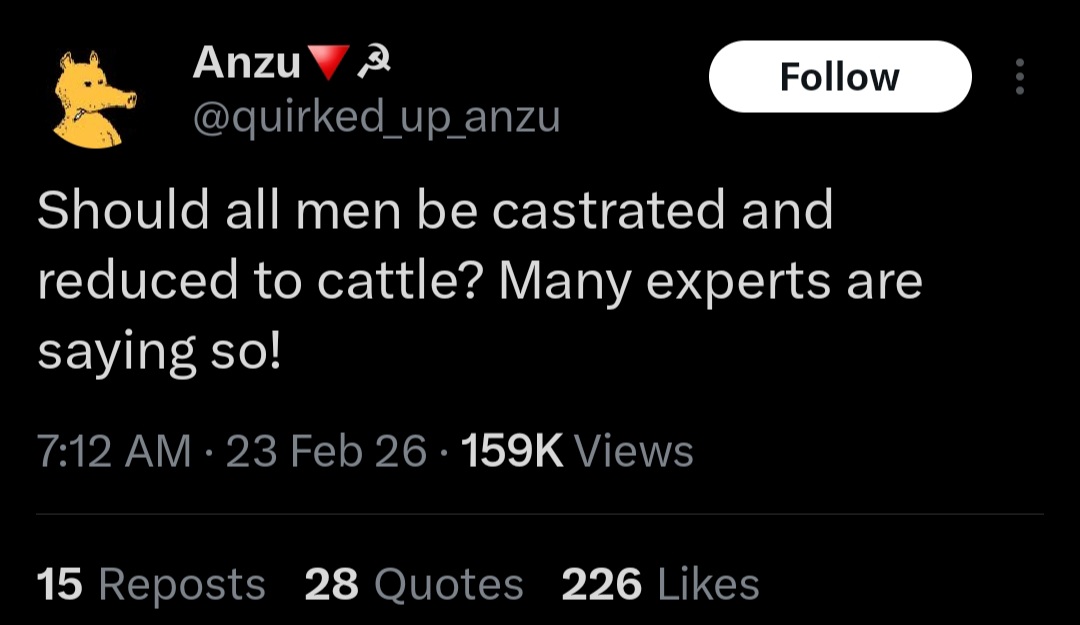Click the Likes word label

coord(708,584)
